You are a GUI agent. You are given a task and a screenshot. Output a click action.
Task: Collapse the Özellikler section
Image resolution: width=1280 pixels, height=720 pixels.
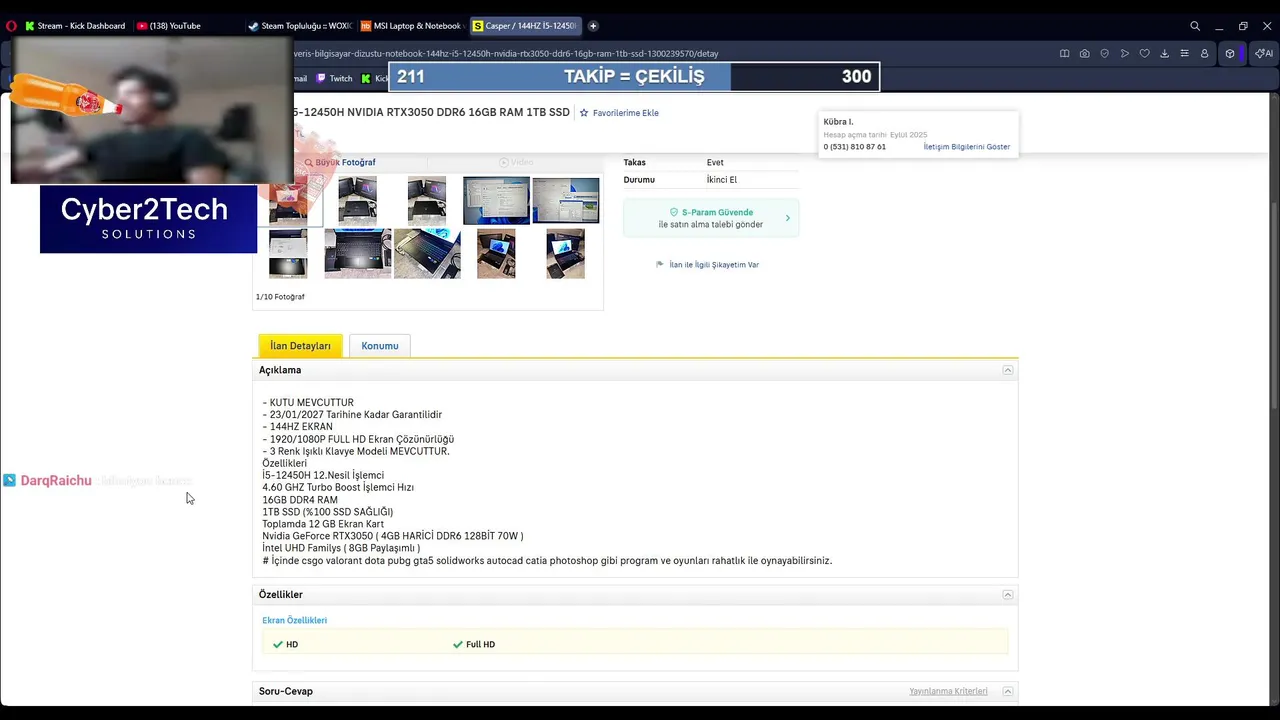point(1008,595)
